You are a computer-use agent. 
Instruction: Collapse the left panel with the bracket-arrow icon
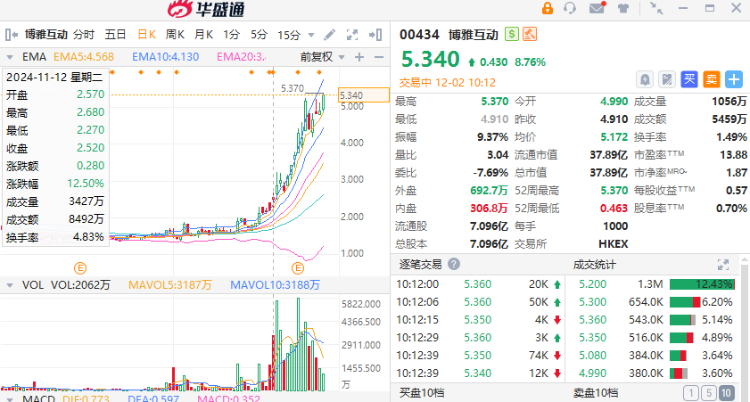click(x=11, y=34)
